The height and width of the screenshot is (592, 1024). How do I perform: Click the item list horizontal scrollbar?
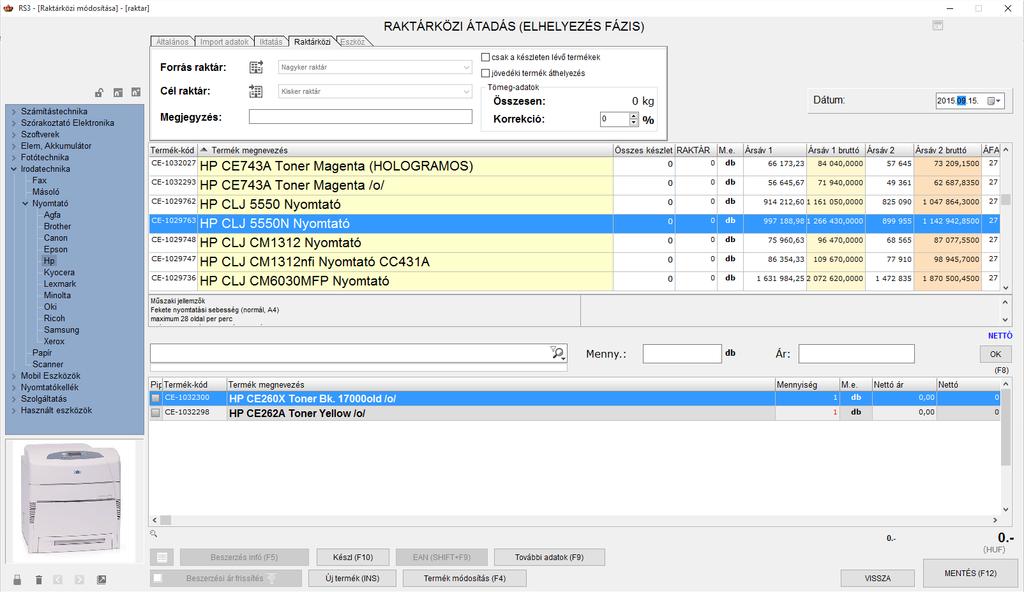[x=575, y=520]
